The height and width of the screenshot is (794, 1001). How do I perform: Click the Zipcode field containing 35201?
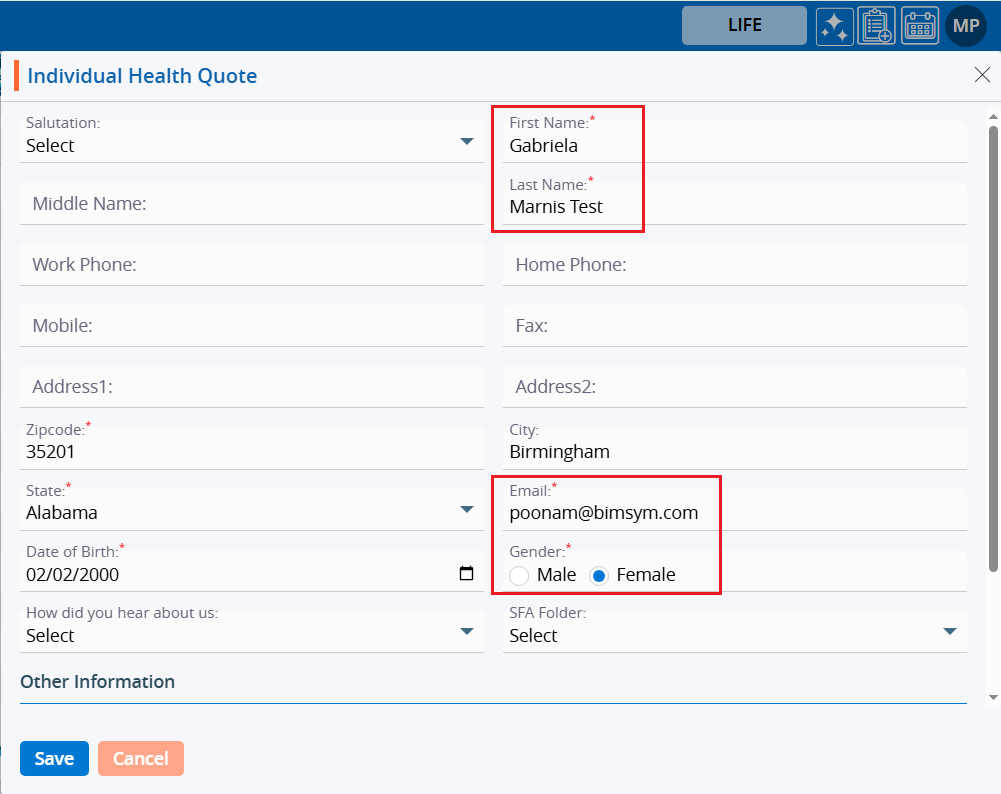pyautogui.click(x=251, y=452)
